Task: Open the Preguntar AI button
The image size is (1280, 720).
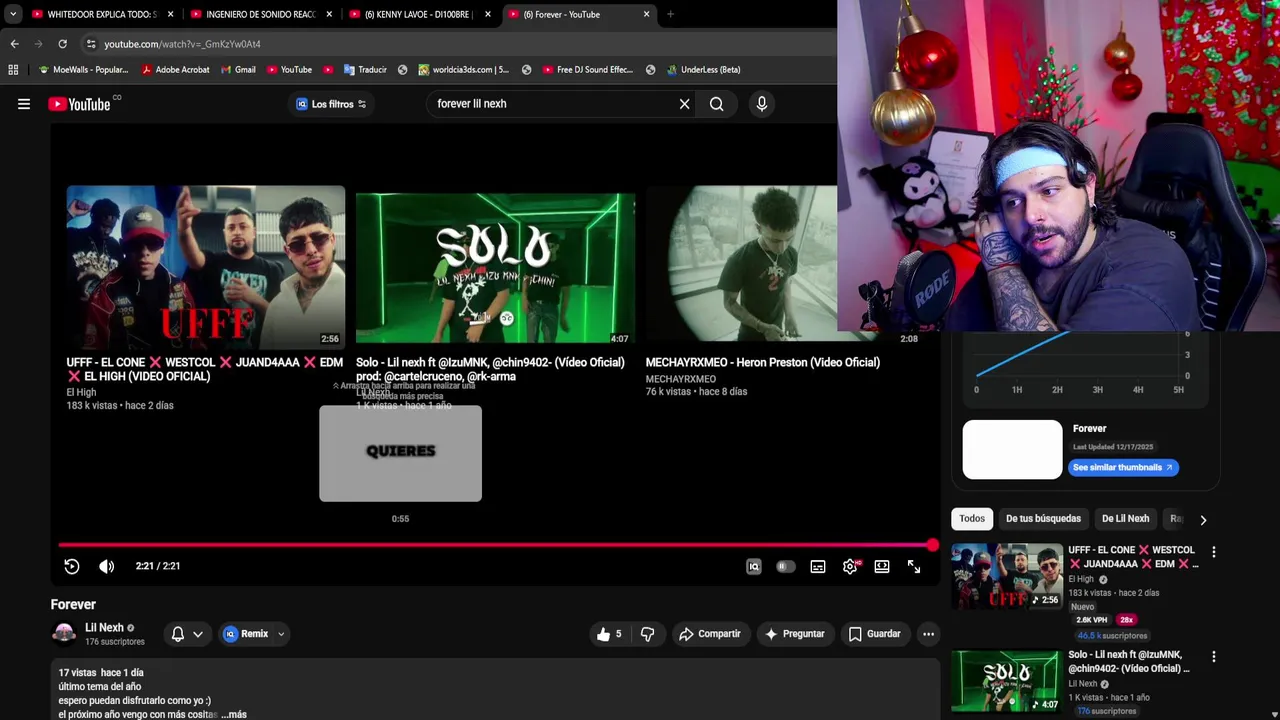Action: (x=794, y=634)
